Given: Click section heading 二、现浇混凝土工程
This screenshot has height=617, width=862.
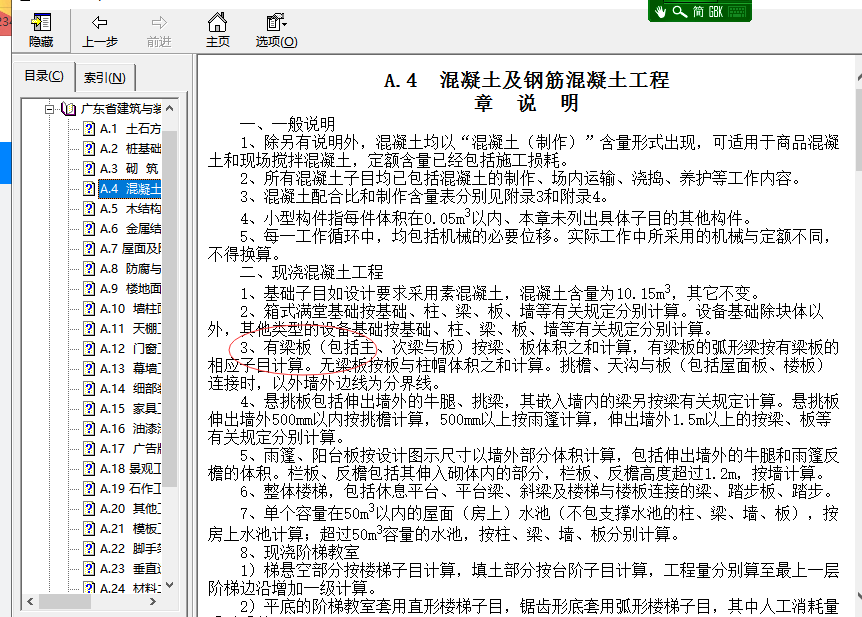Looking at the screenshot, I should point(312,272).
